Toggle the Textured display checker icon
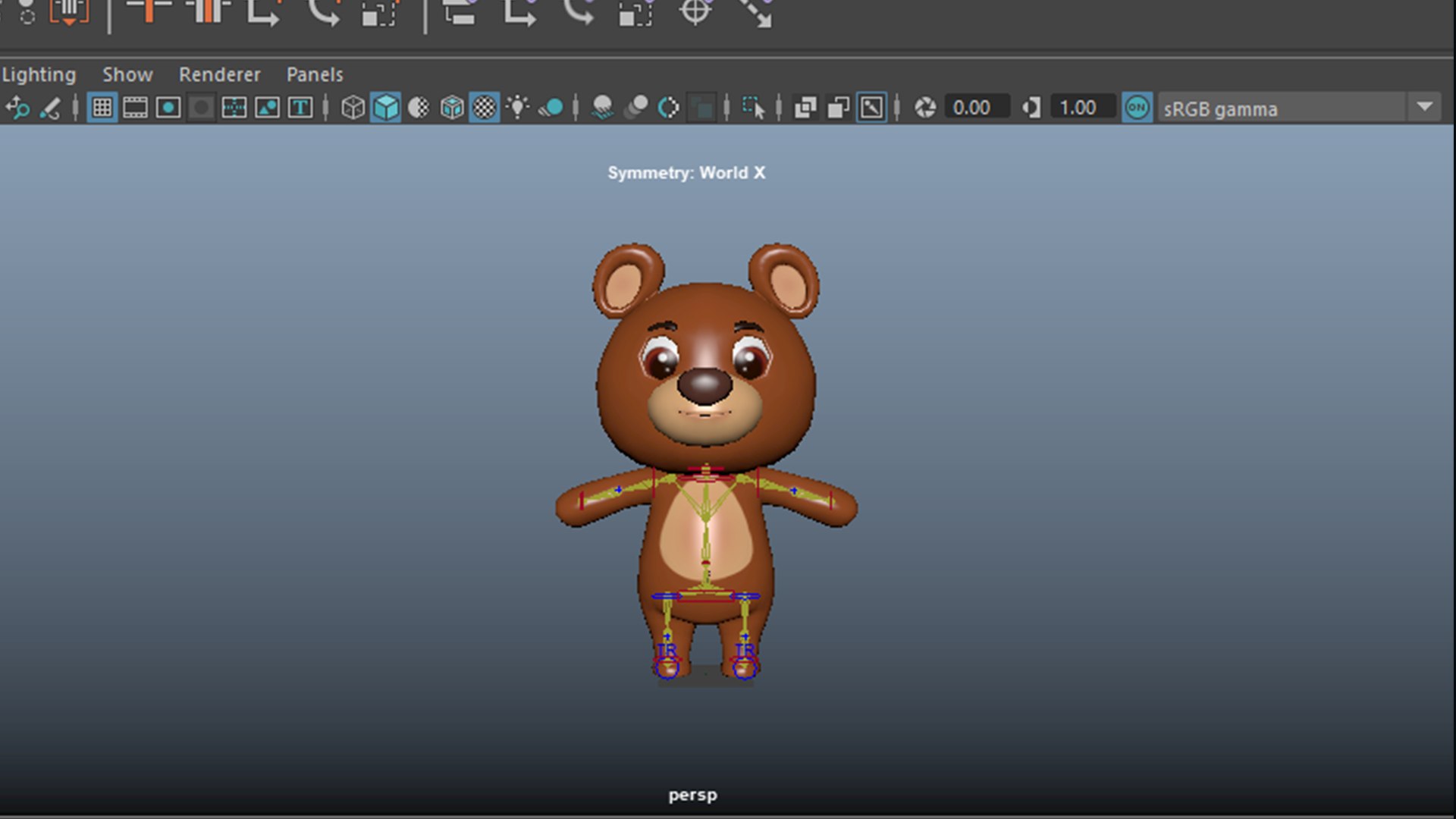The image size is (1456, 819). [485, 108]
